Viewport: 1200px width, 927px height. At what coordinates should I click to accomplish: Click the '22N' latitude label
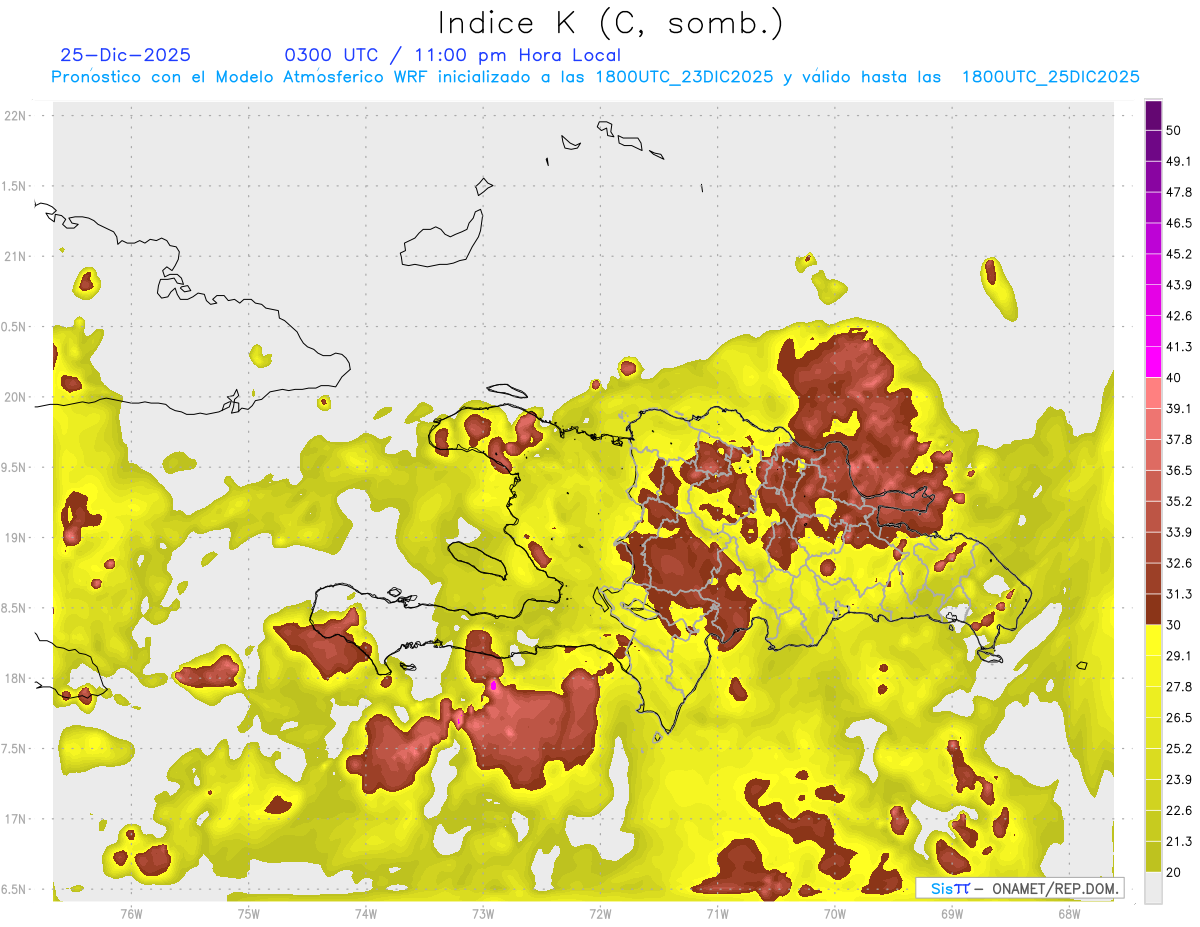coord(16,115)
